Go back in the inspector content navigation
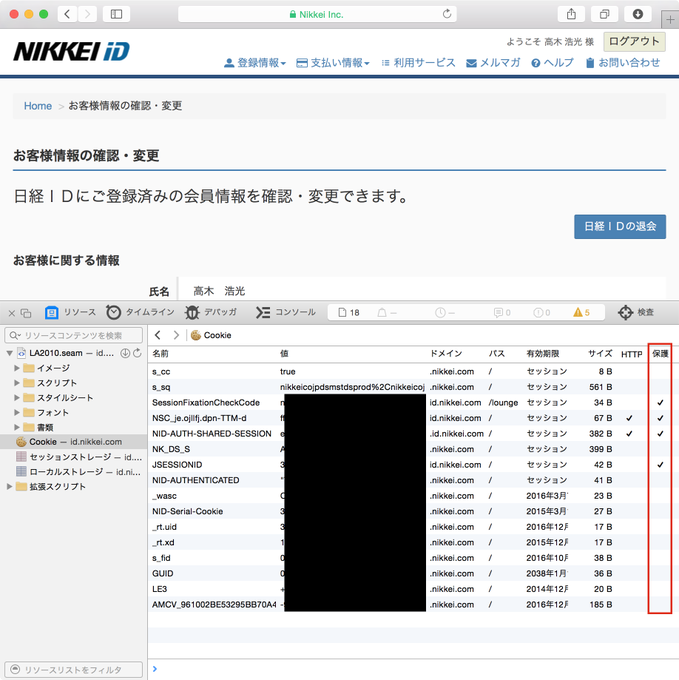The image size is (679, 680). [157, 335]
